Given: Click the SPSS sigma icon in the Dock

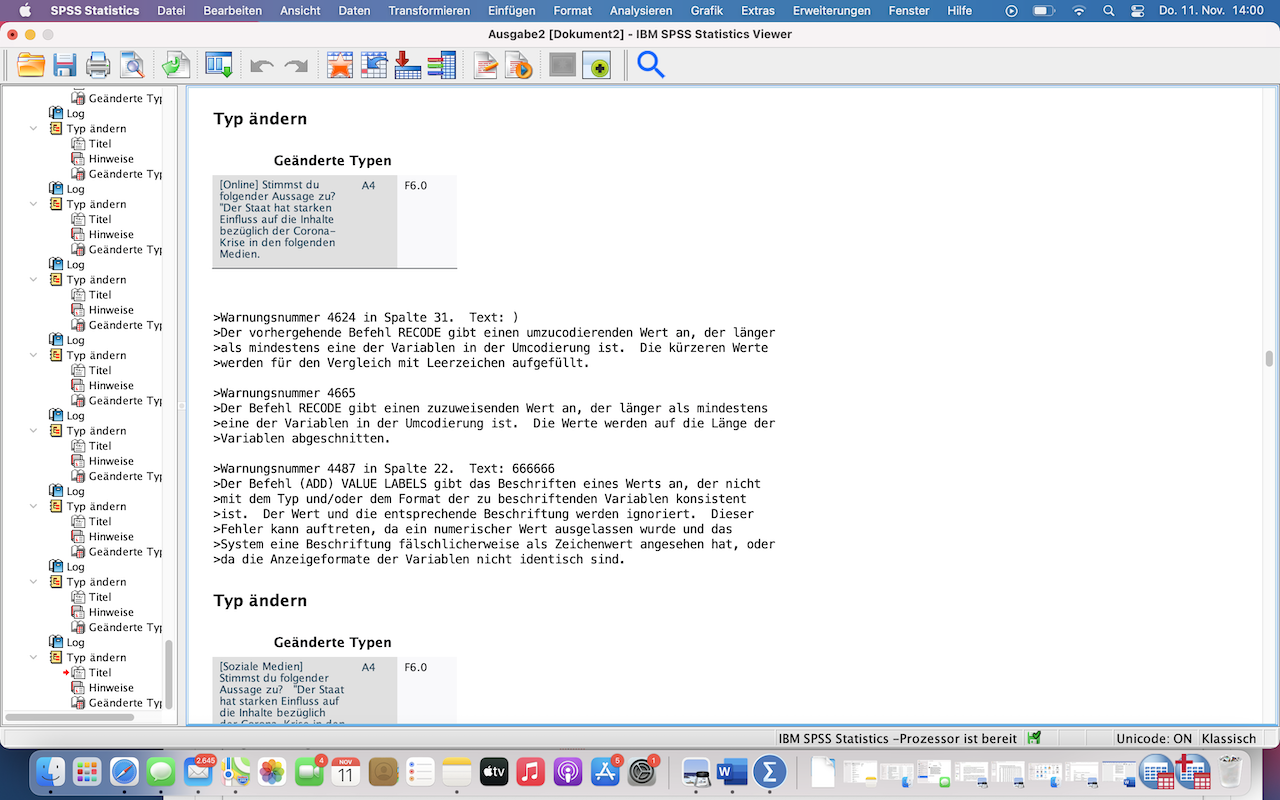Looking at the screenshot, I should point(769,772).
